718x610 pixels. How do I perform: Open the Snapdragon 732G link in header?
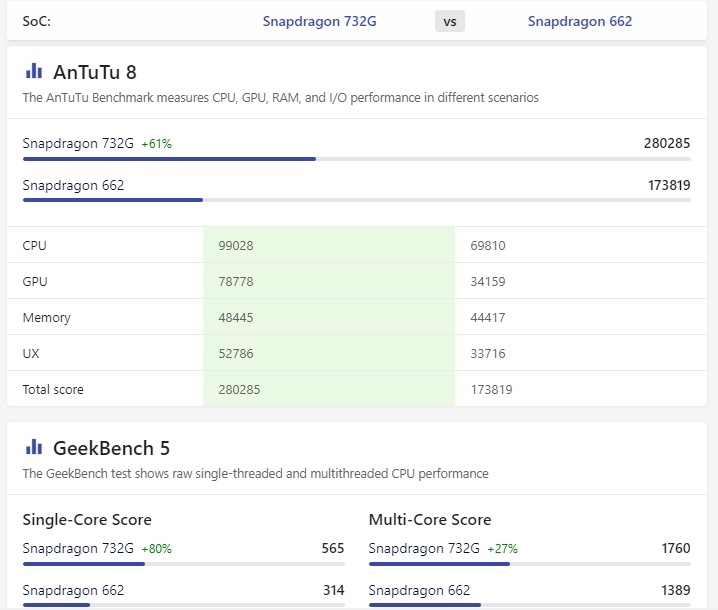[x=319, y=22]
